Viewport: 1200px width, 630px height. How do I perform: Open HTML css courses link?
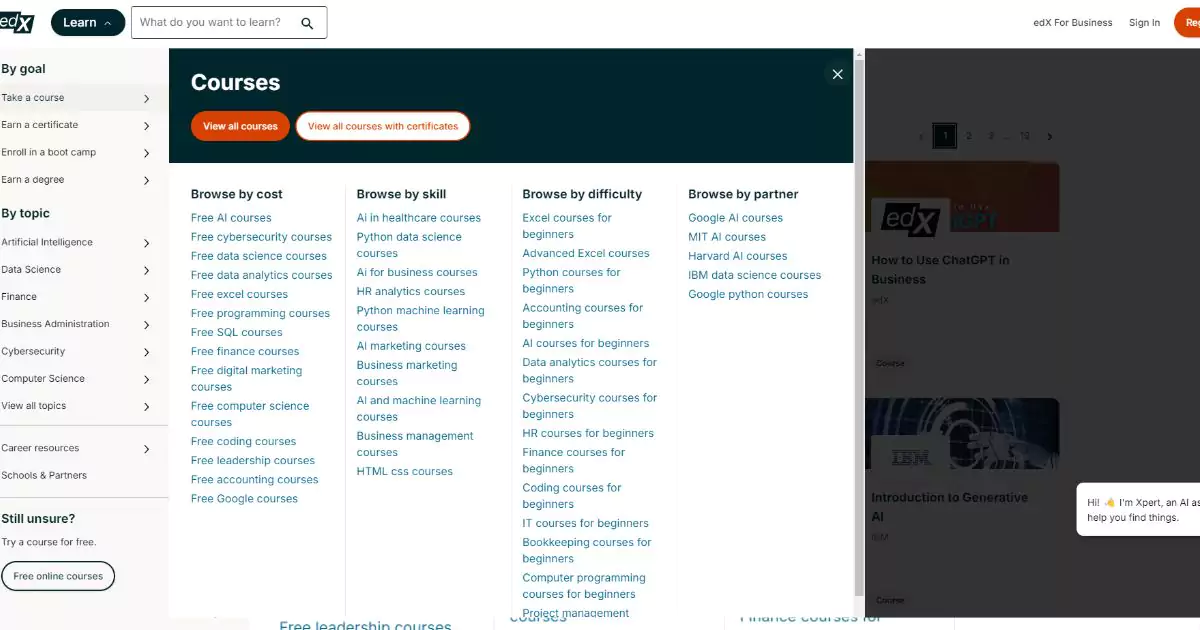point(405,471)
